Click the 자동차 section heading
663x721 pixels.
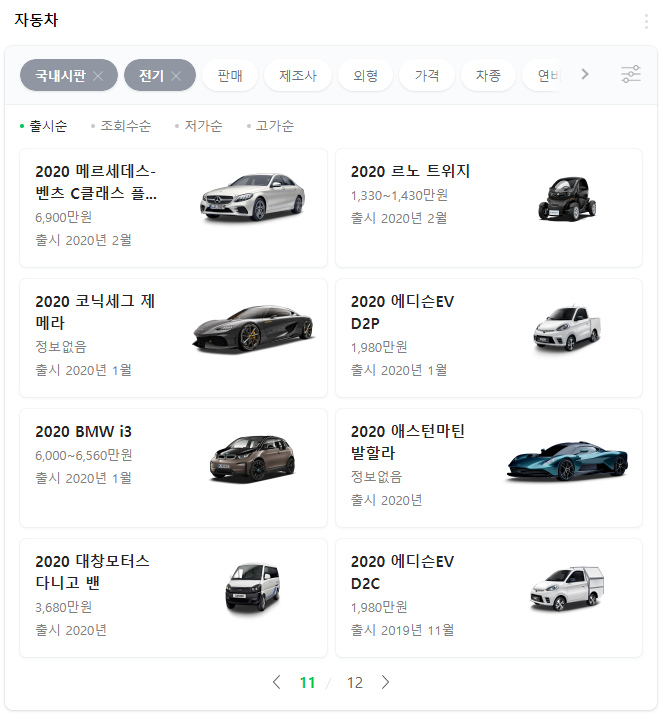[36, 20]
